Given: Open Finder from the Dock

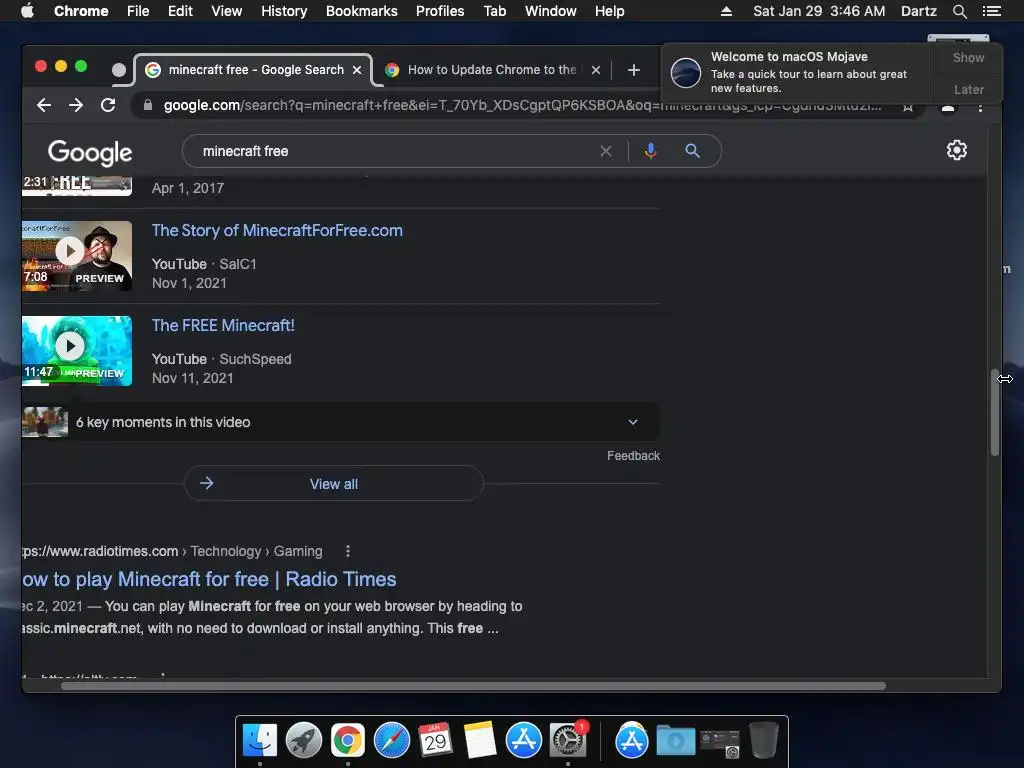Looking at the screenshot, I should tap(260, 741).
